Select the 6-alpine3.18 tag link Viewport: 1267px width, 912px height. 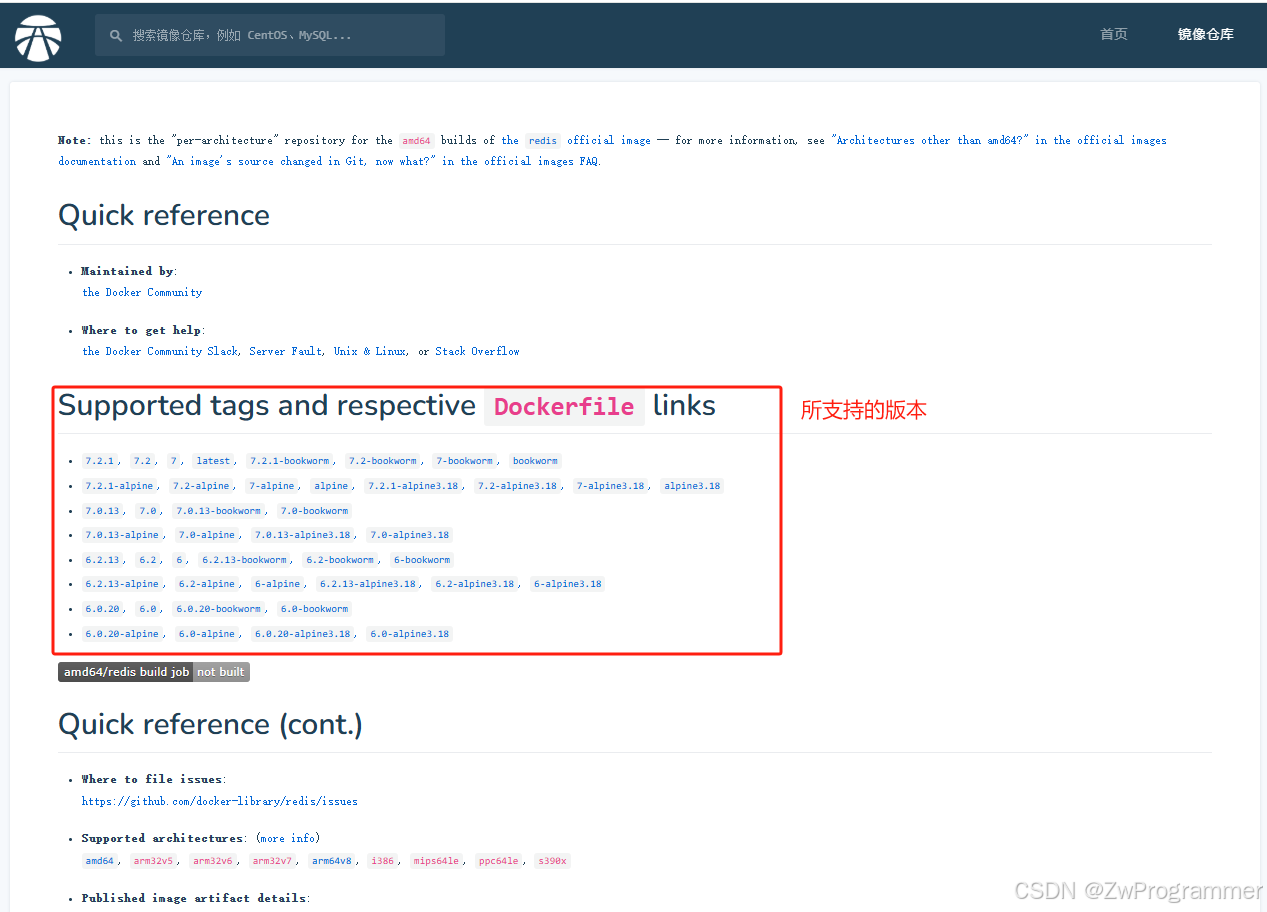[568, 584]
